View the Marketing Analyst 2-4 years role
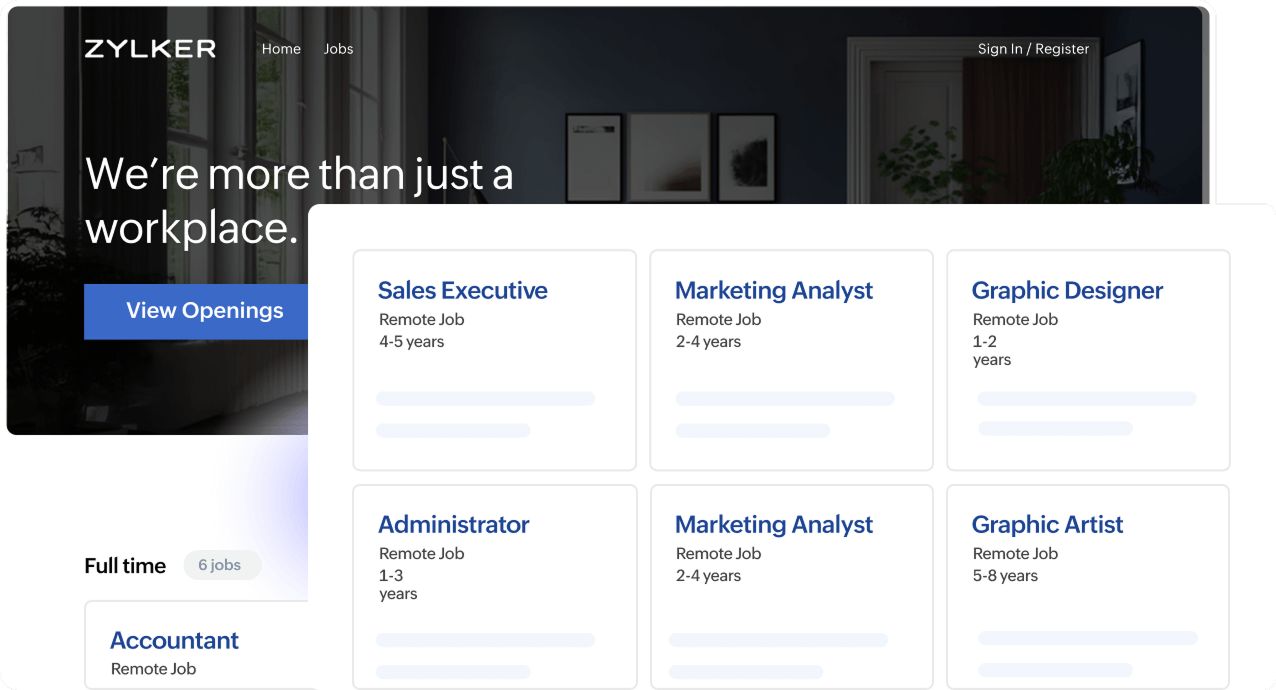The width and height of the screenshot is (1276, 690). pos(773,290)
